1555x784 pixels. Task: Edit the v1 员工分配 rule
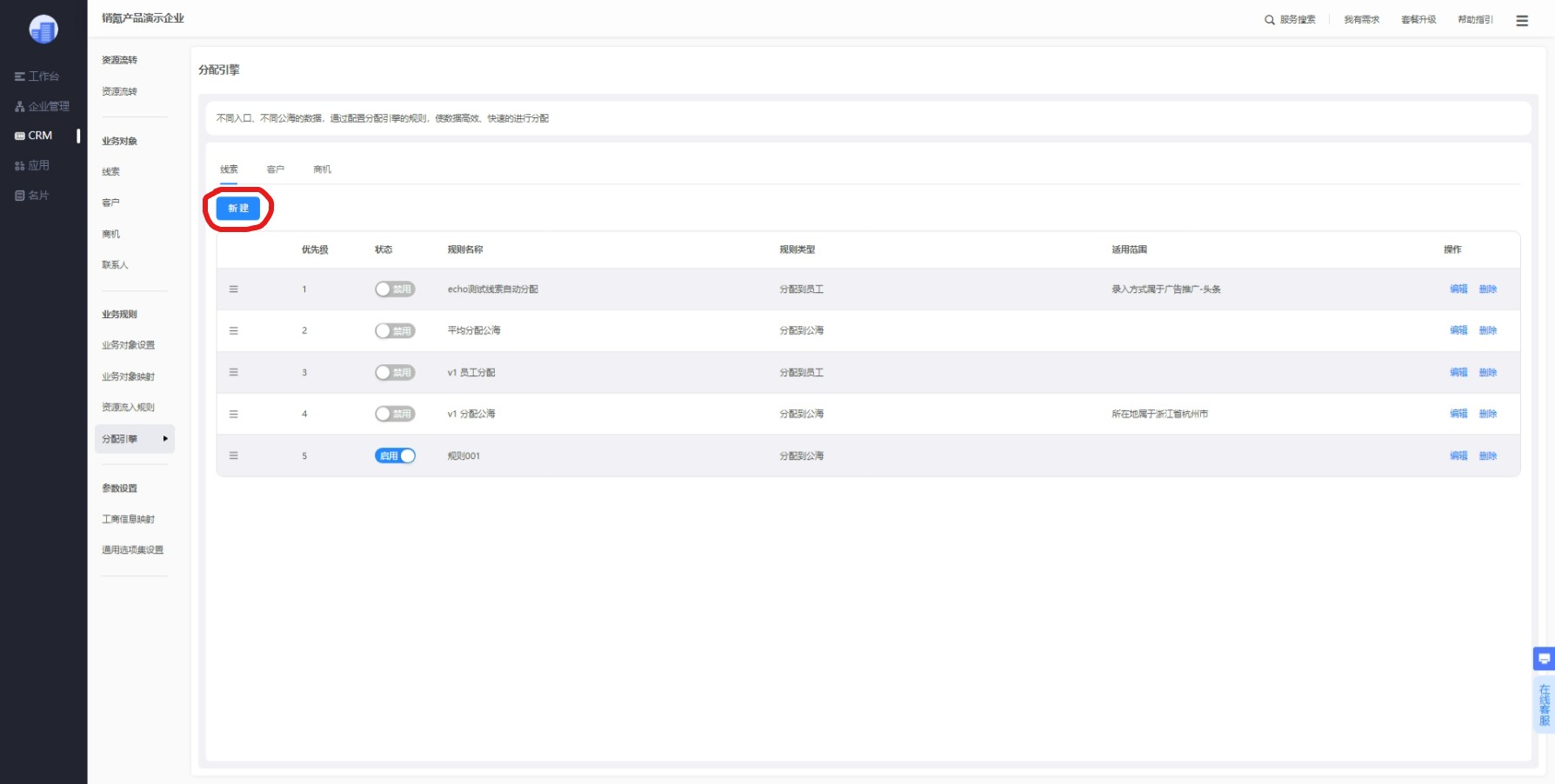click(1458, 372)
